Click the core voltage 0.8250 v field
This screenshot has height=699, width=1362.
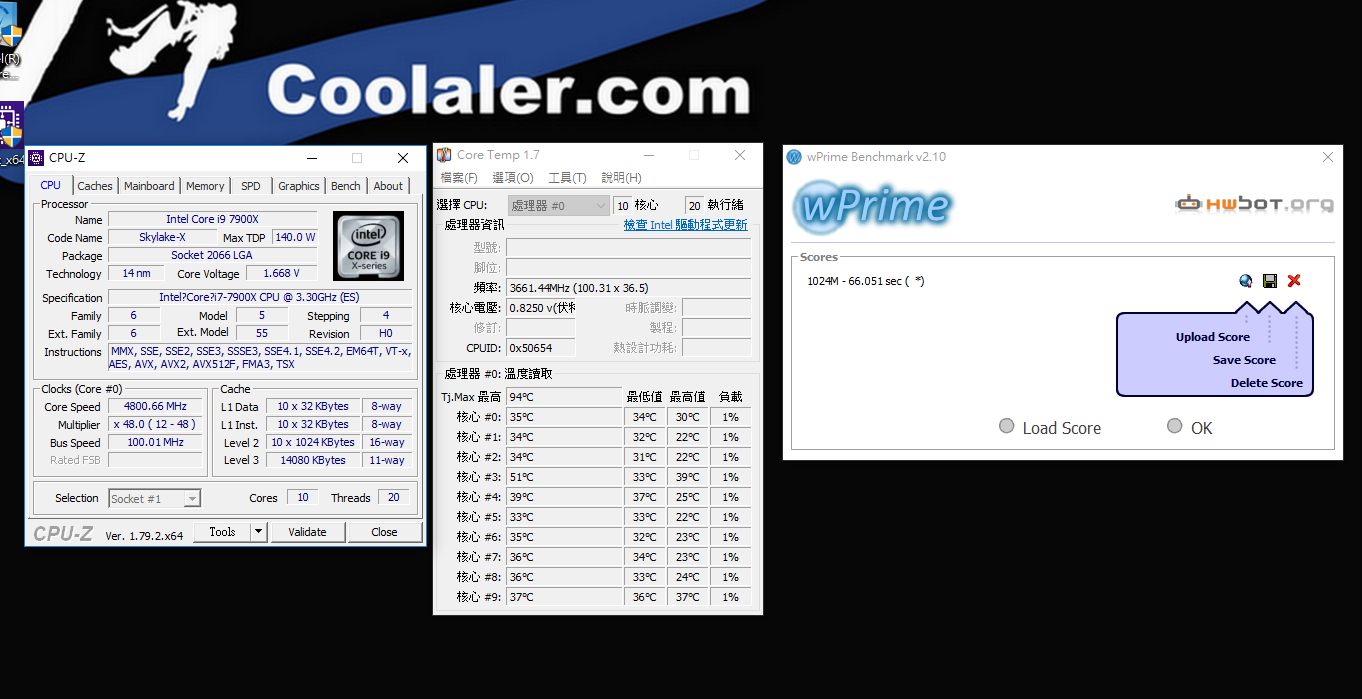(541, 308)
